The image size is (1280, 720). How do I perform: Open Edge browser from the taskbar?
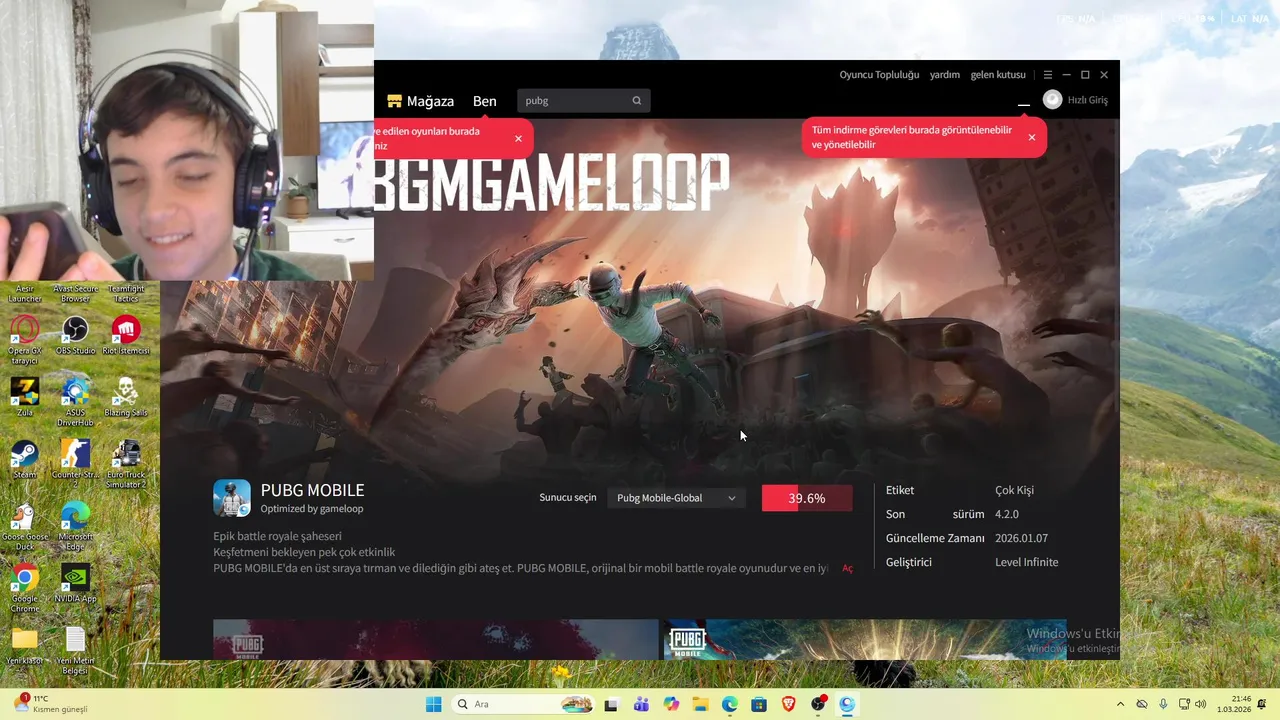tap(730, 704)
